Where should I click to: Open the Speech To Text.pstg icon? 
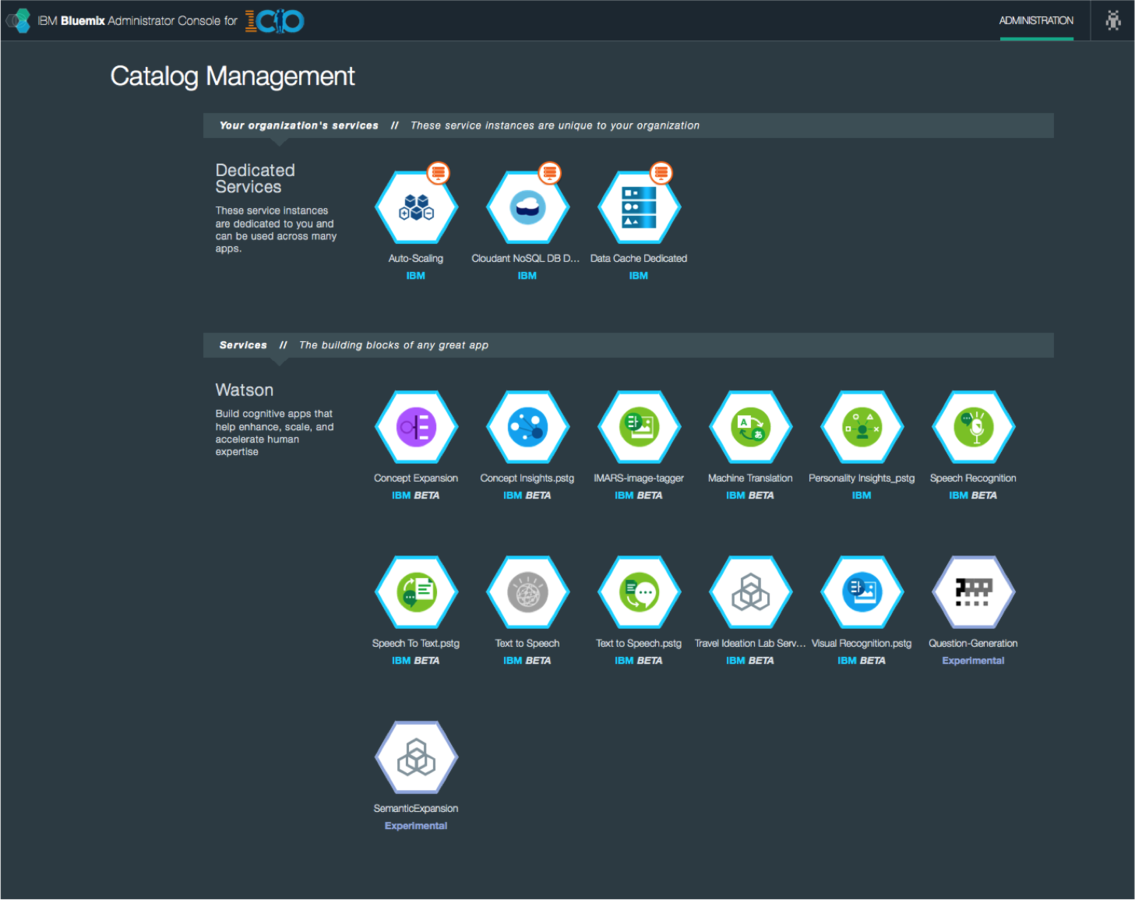(x=416, y=592)
